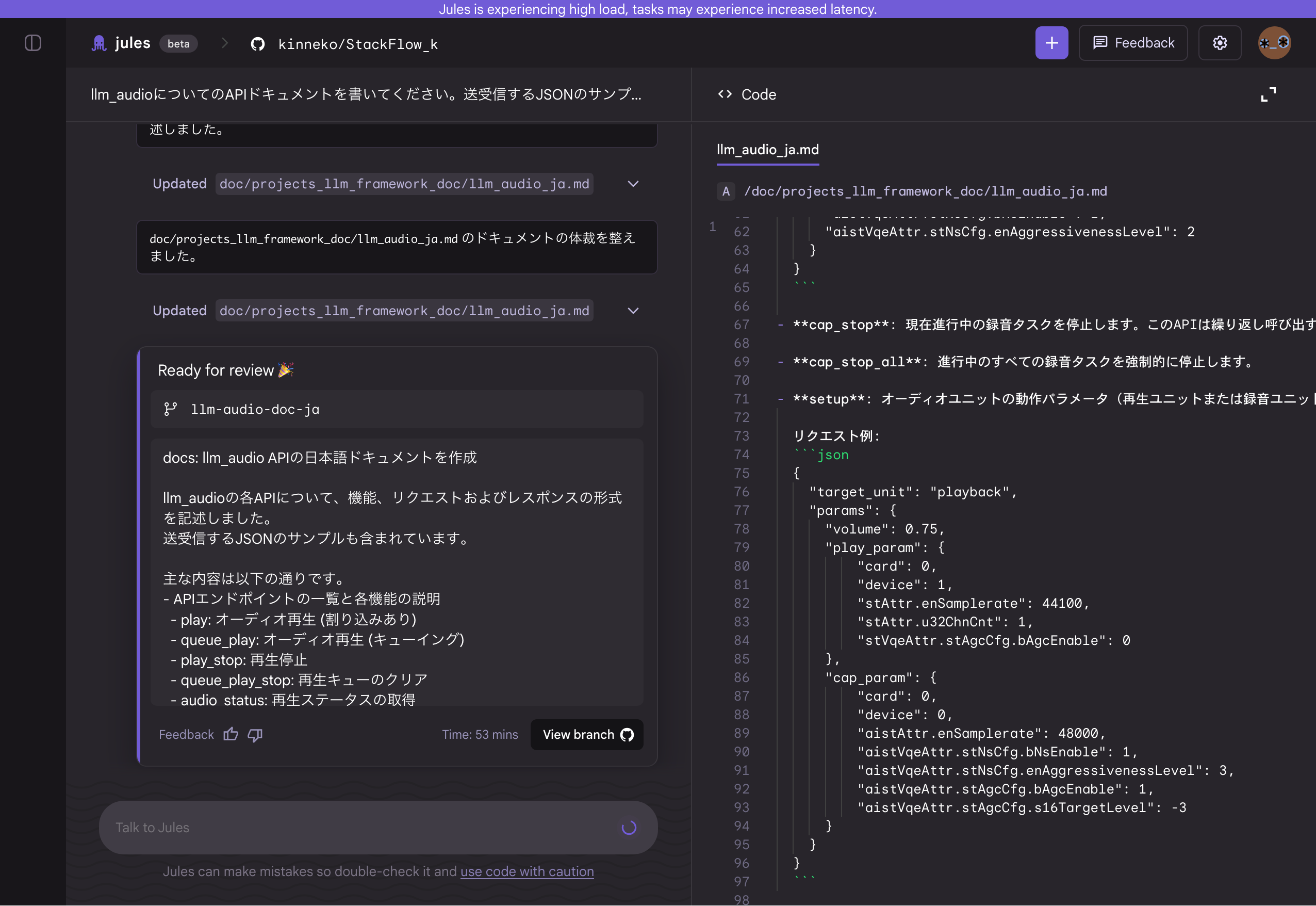
Task: Click the code line with s16TargetLevel
Action: coord(1022,808)
